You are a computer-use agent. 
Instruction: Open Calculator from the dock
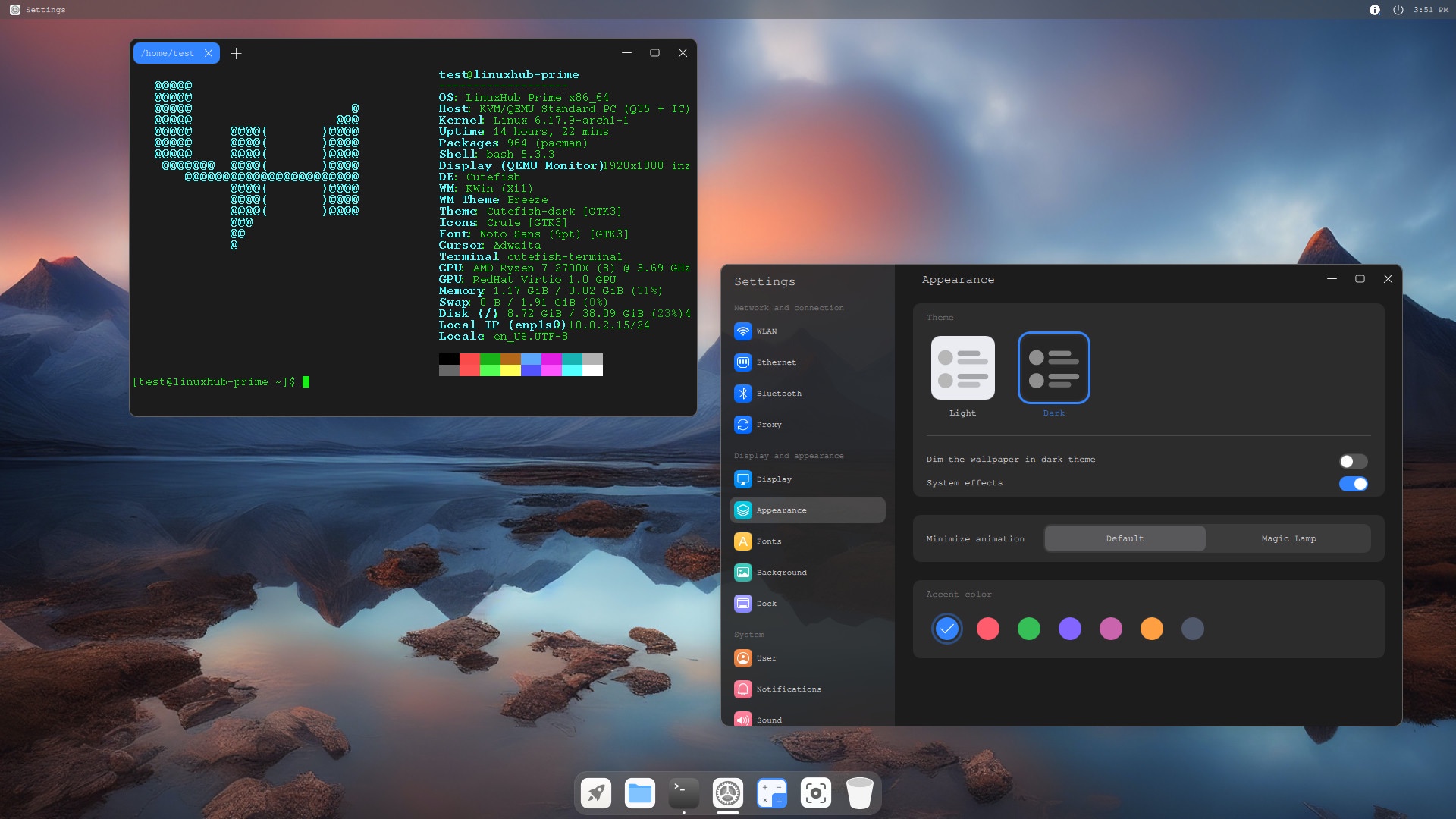pos(771,793)
